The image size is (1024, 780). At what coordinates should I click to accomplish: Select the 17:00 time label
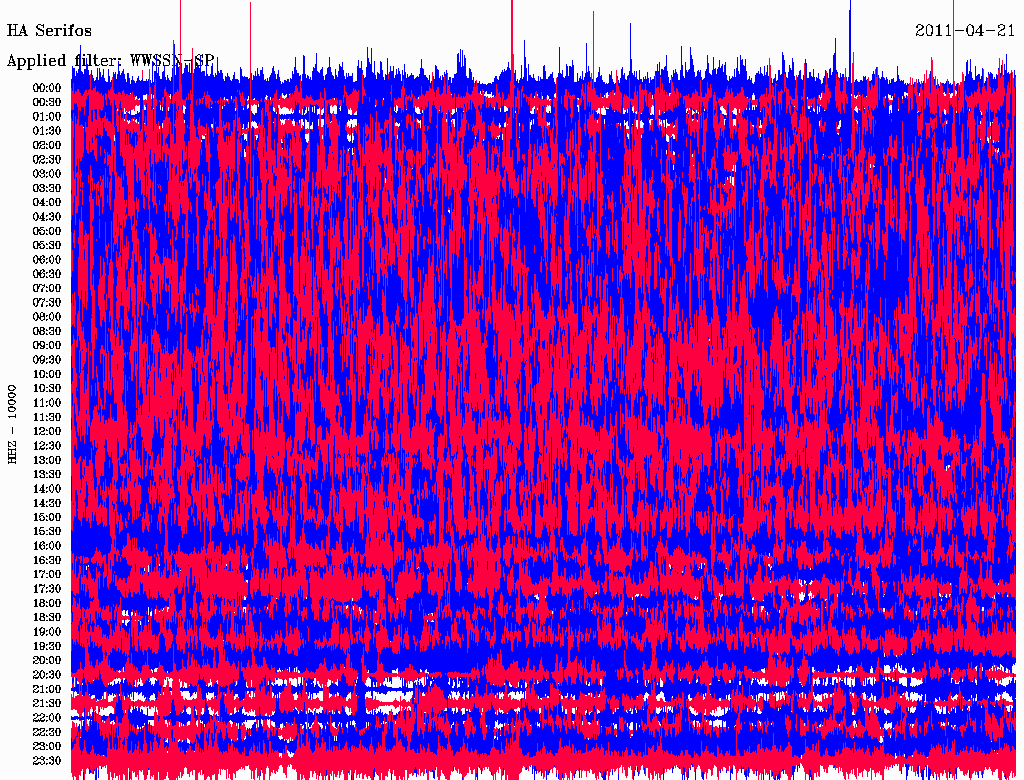point(47,575)
